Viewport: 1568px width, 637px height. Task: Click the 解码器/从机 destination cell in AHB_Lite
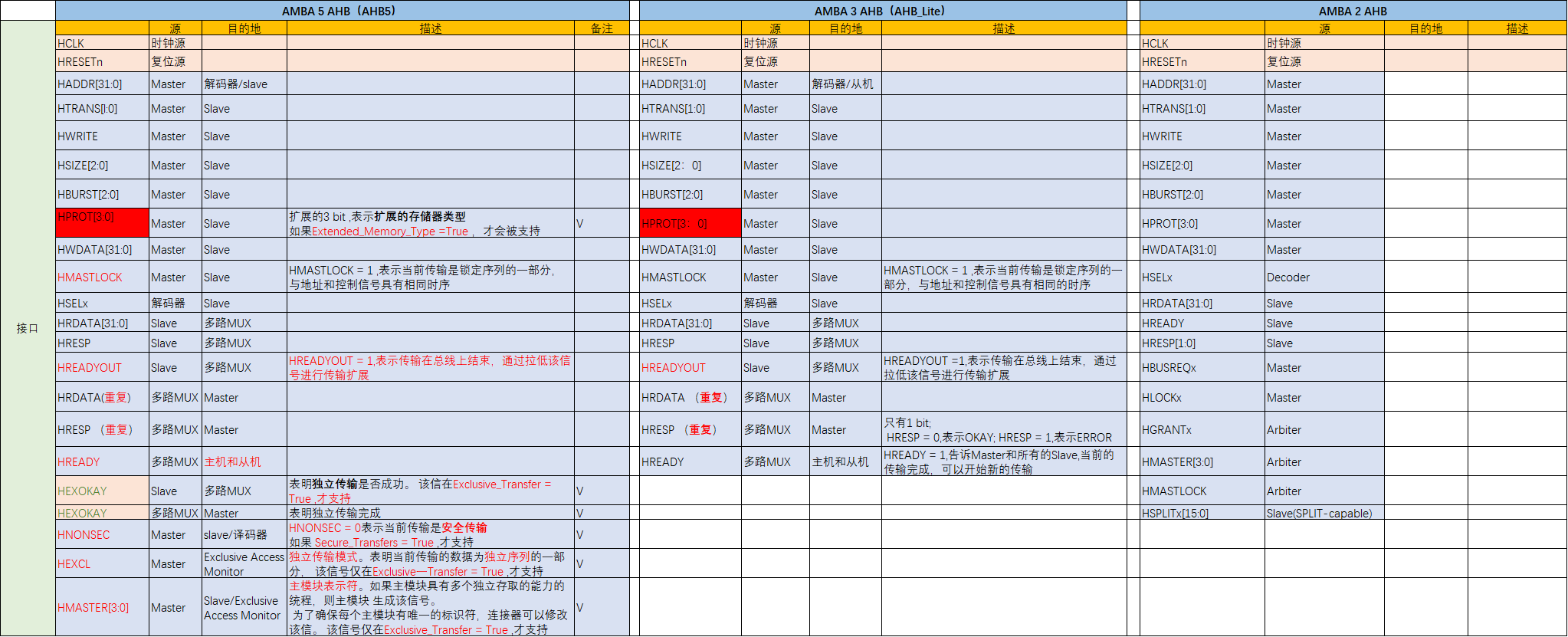point(845,84)
